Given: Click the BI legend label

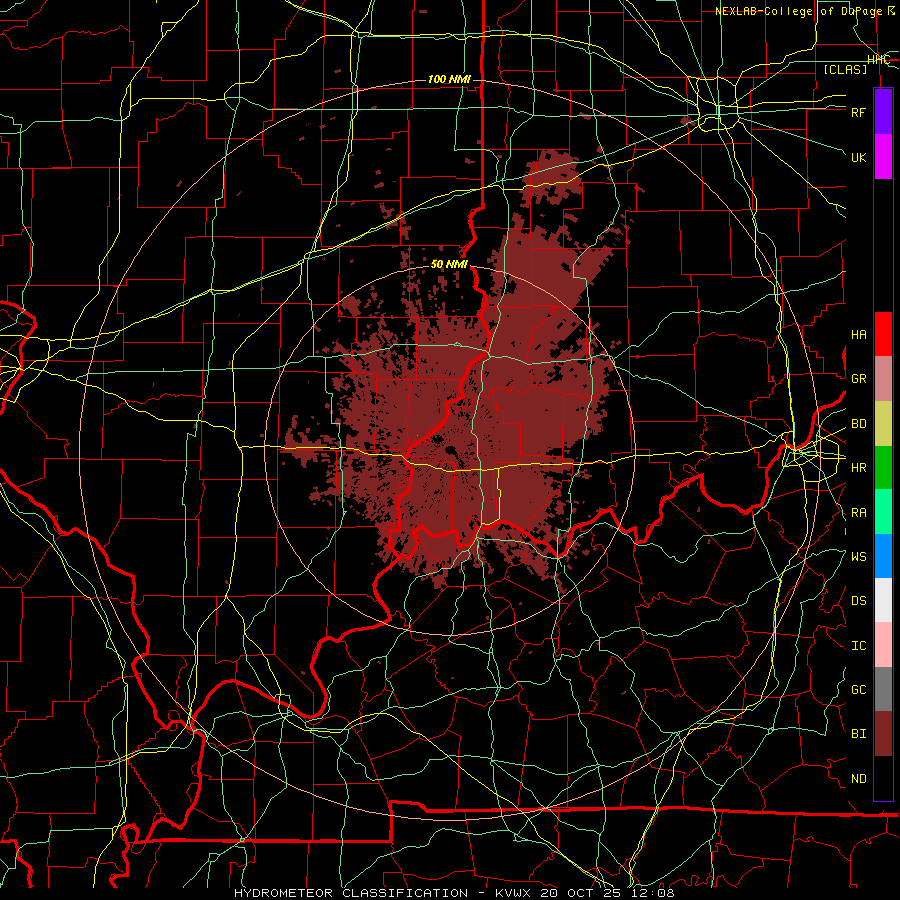Looking at the screenshot, I should tap(859, 734).
